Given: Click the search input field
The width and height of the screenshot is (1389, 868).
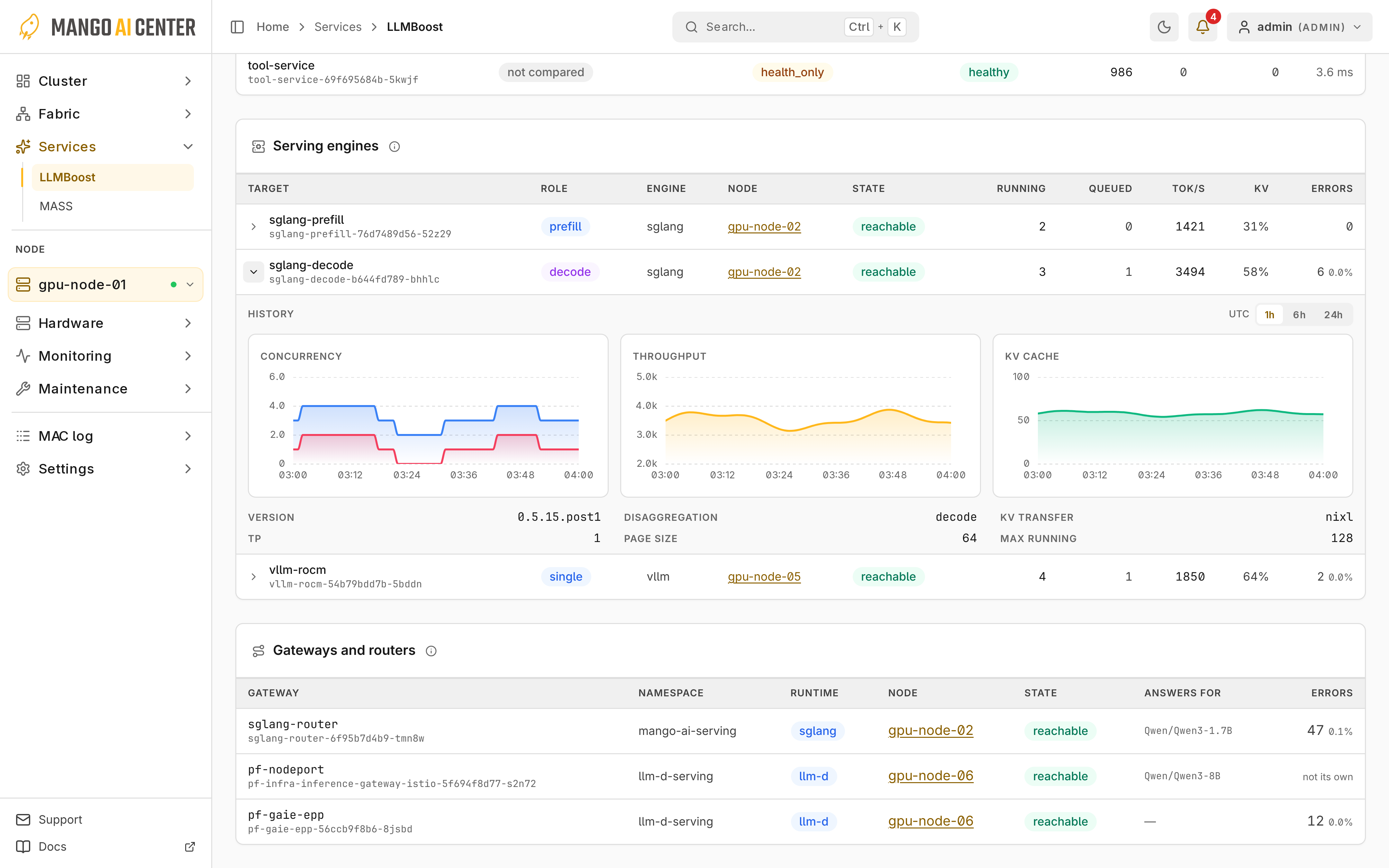Looking at the screenshot, I should pyautogui.click(x=795, y=27).
